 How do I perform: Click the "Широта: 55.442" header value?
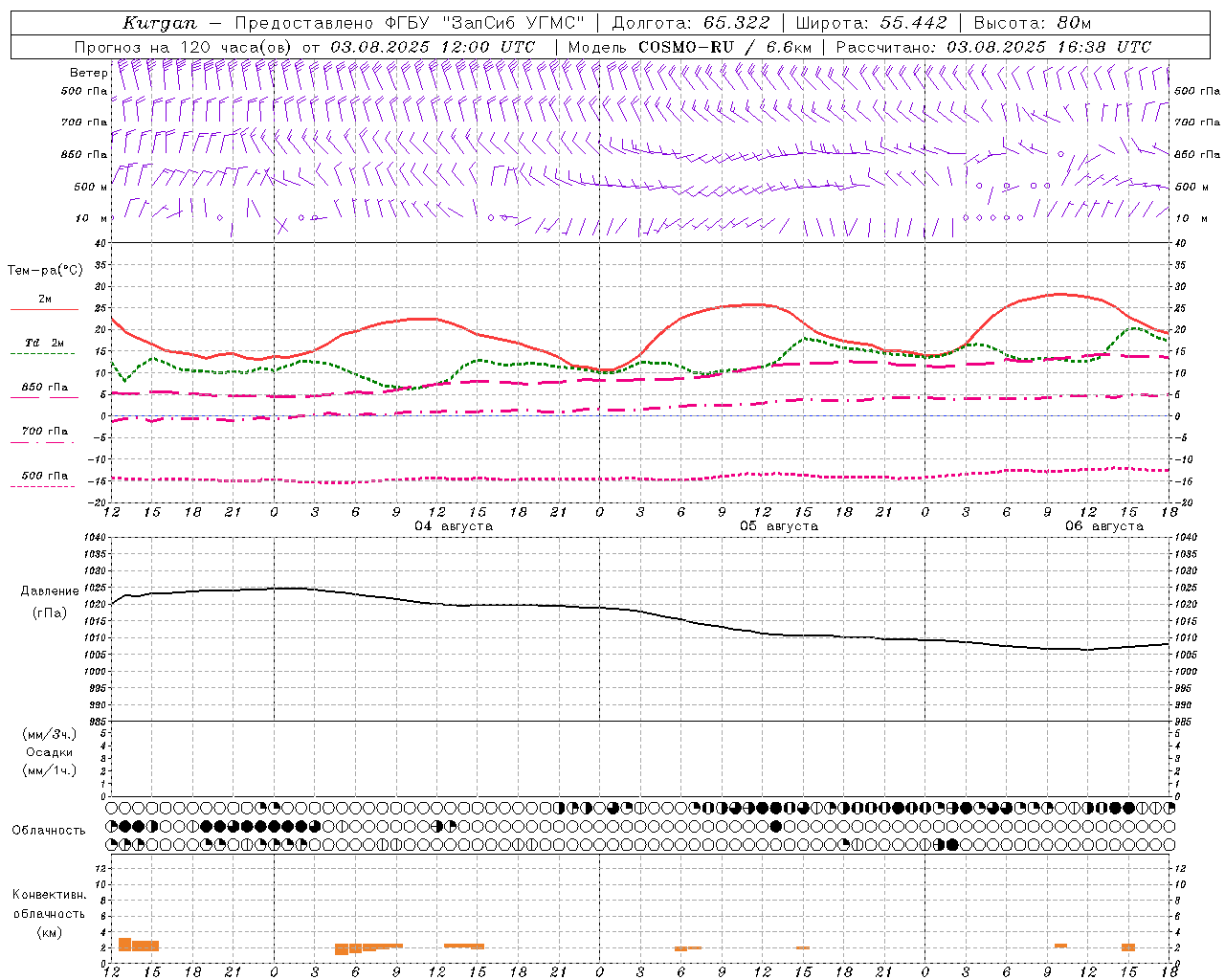click(x=872, y=23)
